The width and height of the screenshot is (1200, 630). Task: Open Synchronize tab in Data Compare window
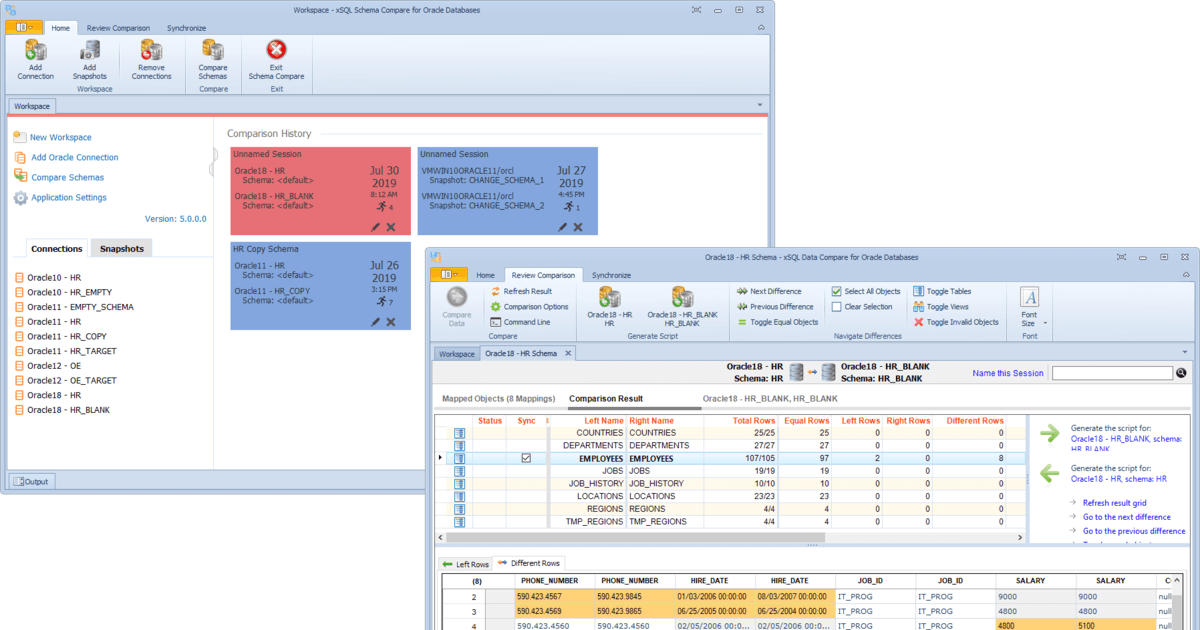pyautogui.click(x=611, y=275)
